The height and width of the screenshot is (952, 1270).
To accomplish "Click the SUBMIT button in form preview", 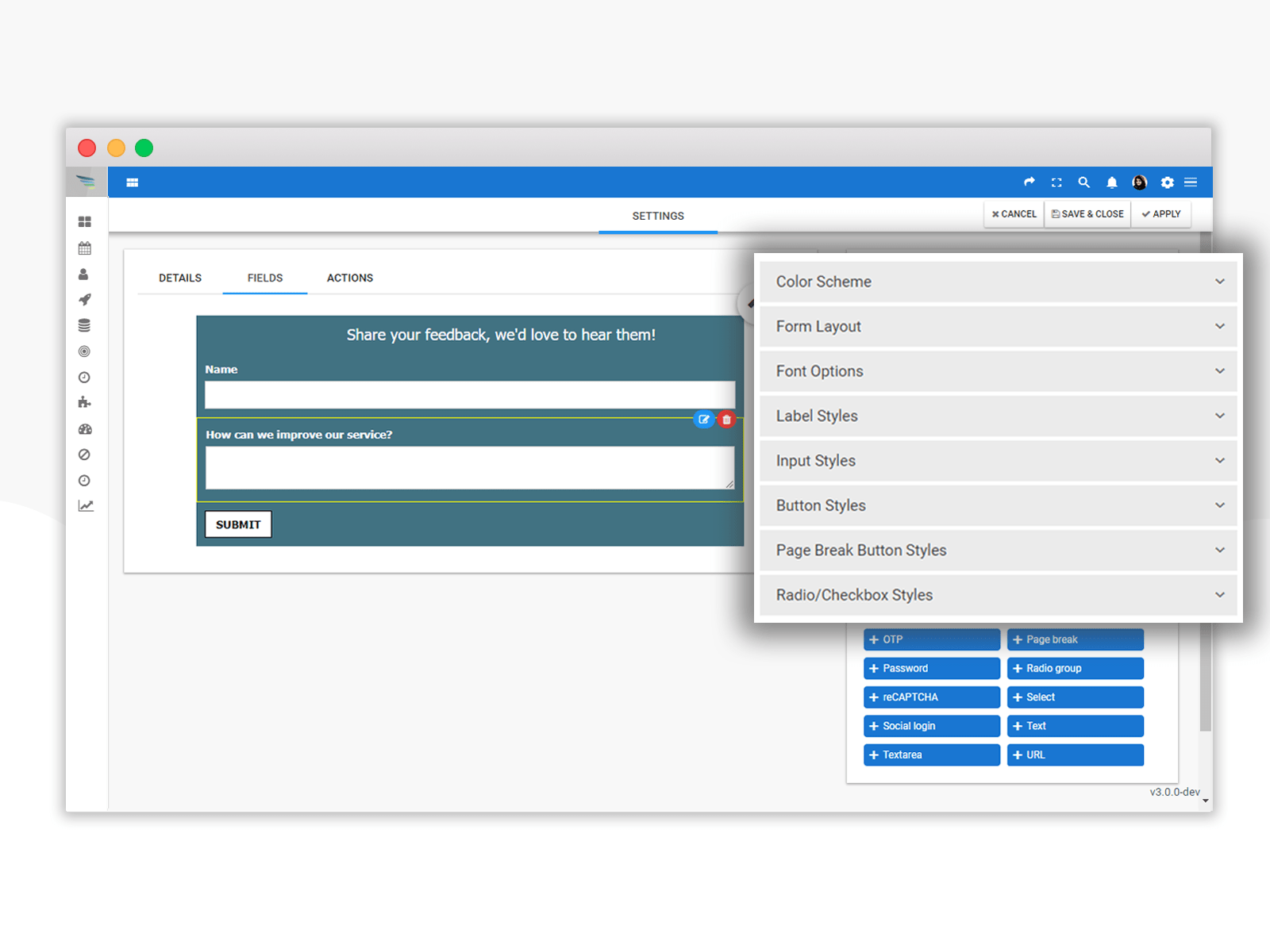I will (238, 524).
